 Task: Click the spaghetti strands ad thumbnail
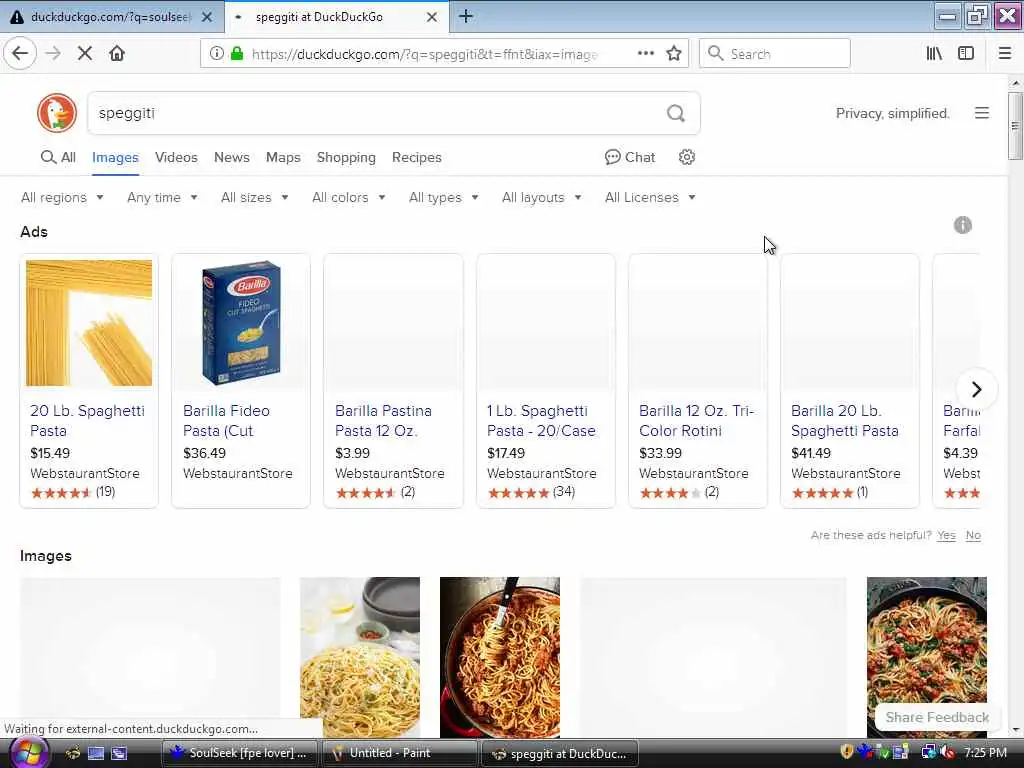89,323
